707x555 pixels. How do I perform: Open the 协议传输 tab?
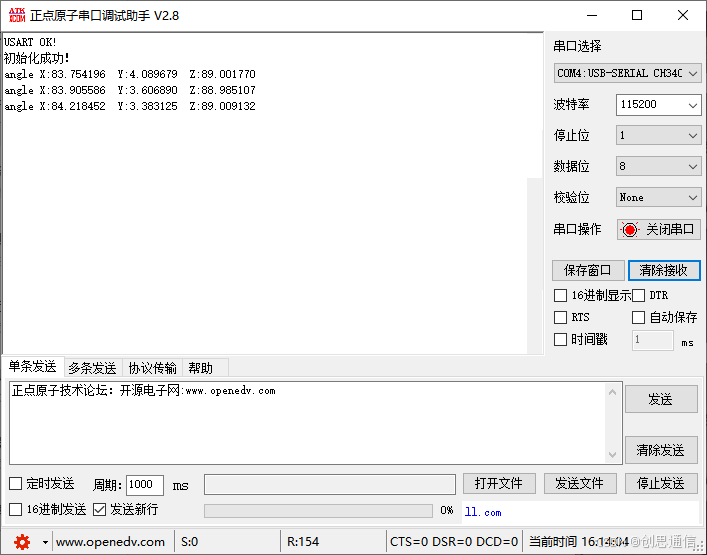152,368
